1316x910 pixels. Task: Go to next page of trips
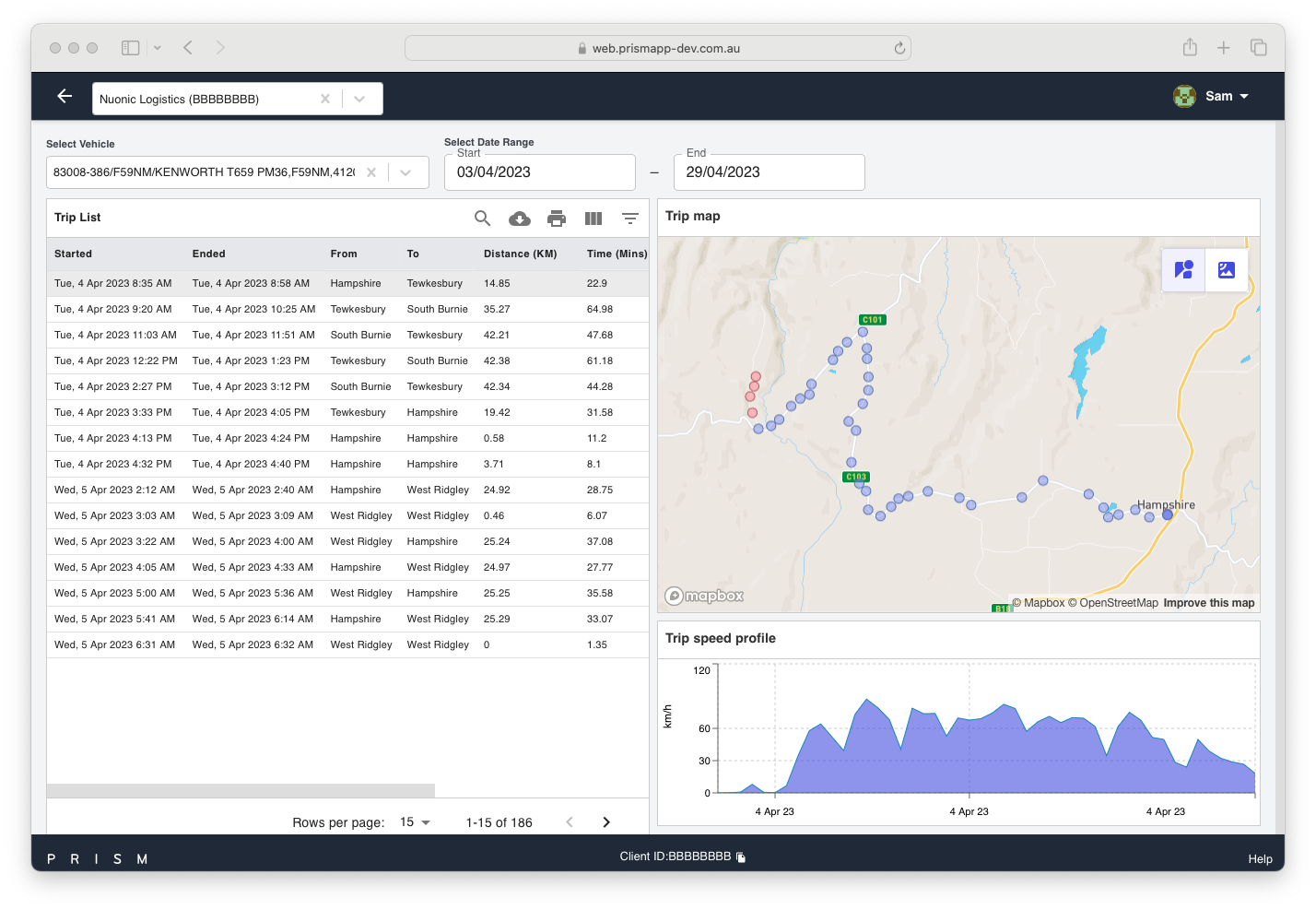(x=606, y=822)
